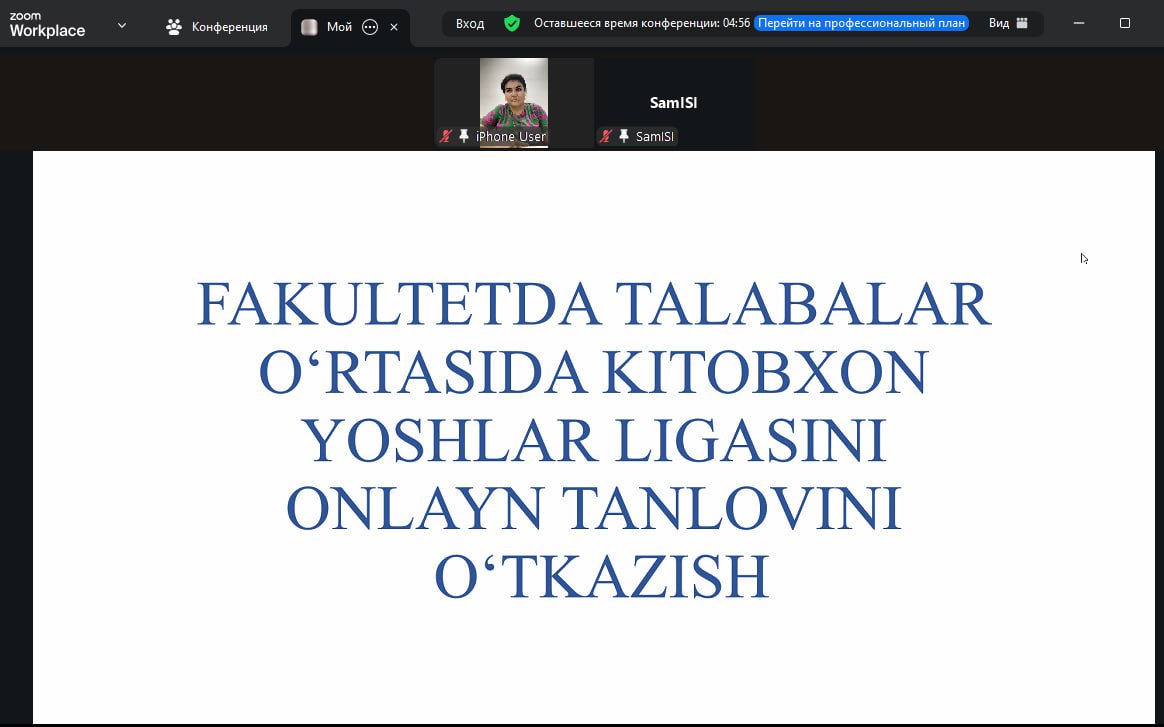The image size is (1164, 727).
Task: Unpin SamISI's video tile
Action: pyautogui.click(x=623, y=136)
